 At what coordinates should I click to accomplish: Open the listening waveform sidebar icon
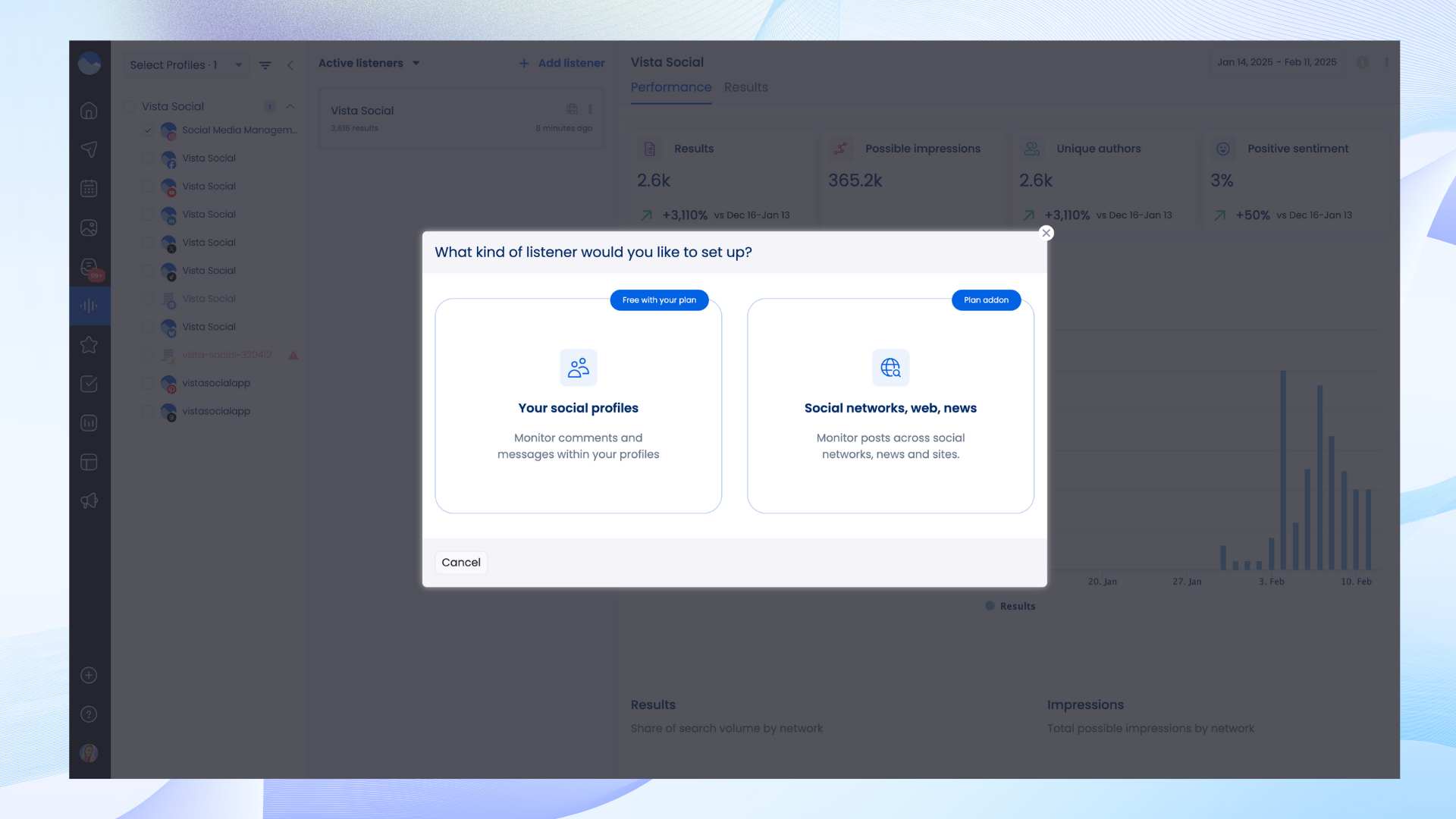click(89, 306)
